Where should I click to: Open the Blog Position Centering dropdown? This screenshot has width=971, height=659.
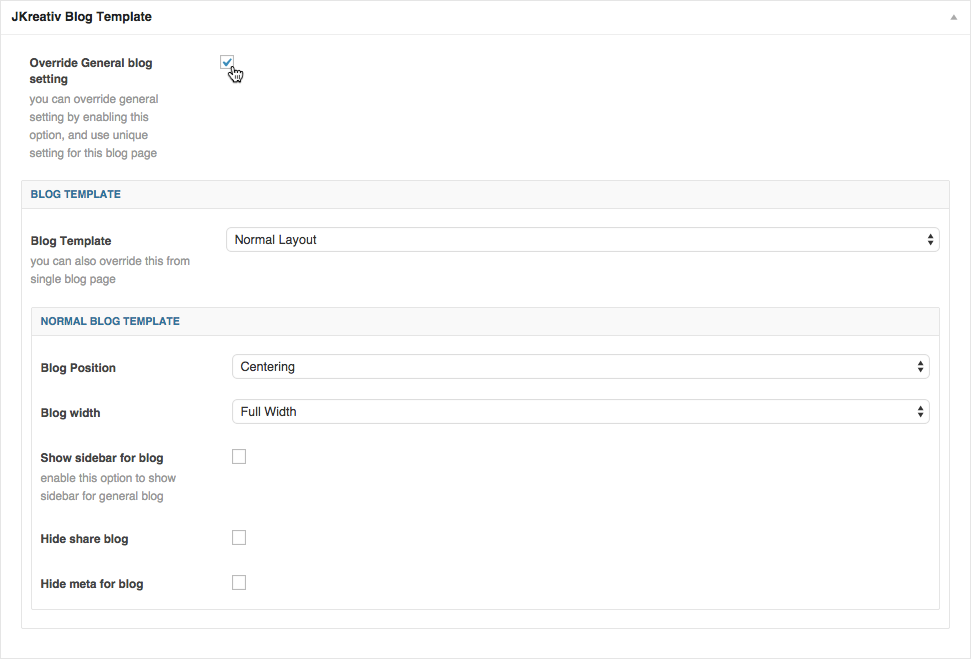[581, 367]
